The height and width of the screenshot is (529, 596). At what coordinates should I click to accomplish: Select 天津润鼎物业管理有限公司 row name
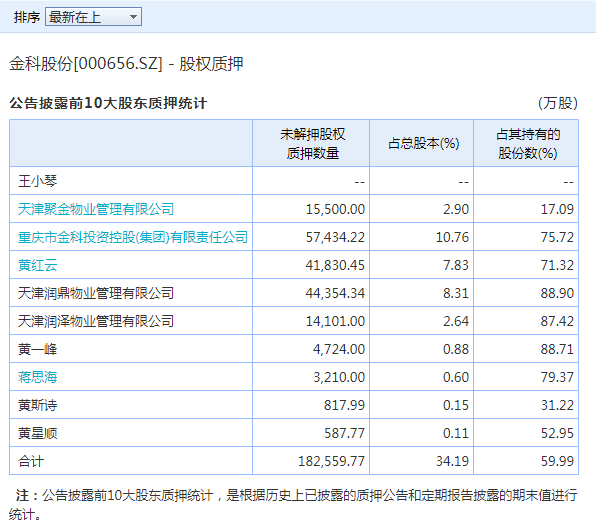pos(96,293)
